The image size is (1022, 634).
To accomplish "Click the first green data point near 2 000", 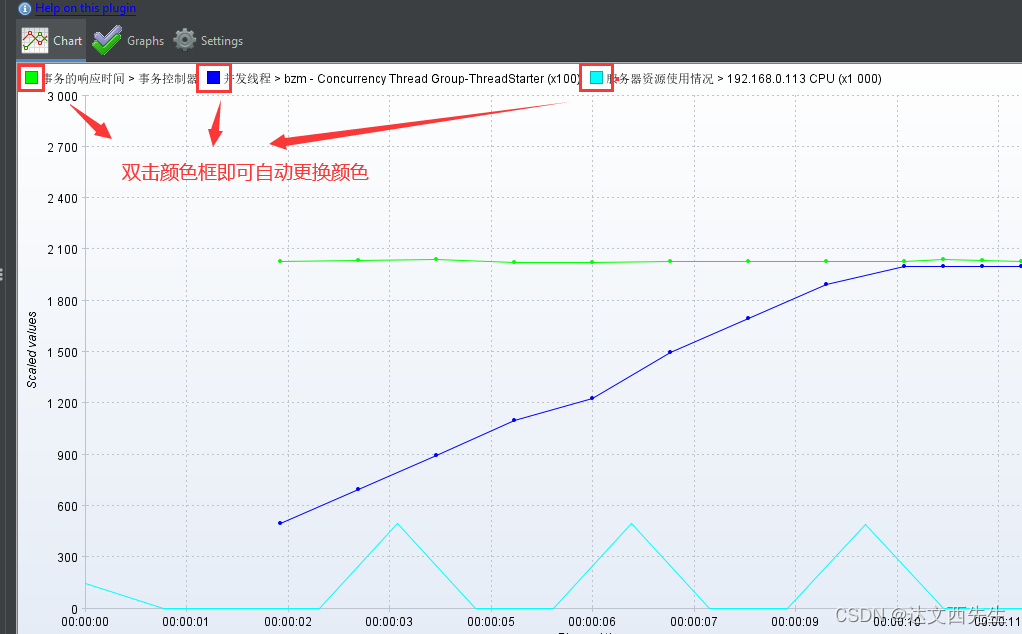I will pos(280,261).
